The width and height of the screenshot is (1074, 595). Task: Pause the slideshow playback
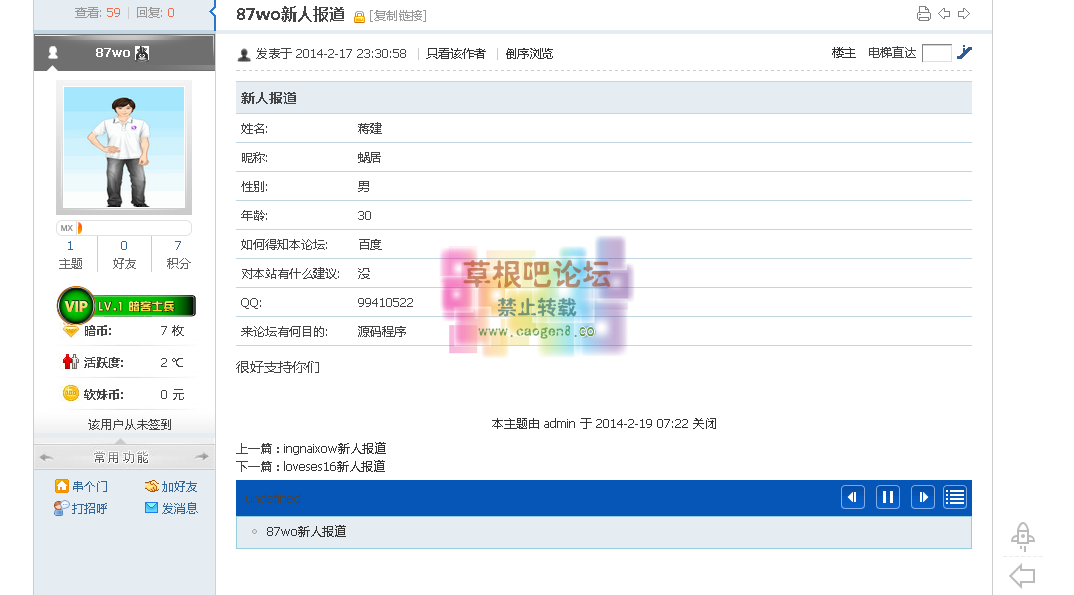(x=887, y=497)
